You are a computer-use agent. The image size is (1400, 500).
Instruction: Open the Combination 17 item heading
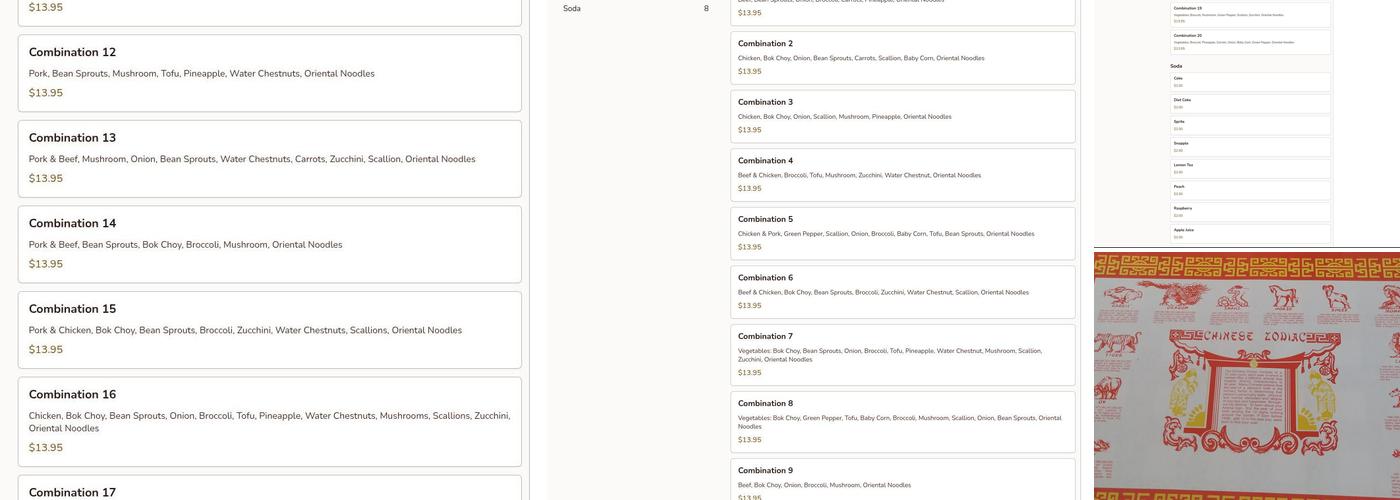72,492
